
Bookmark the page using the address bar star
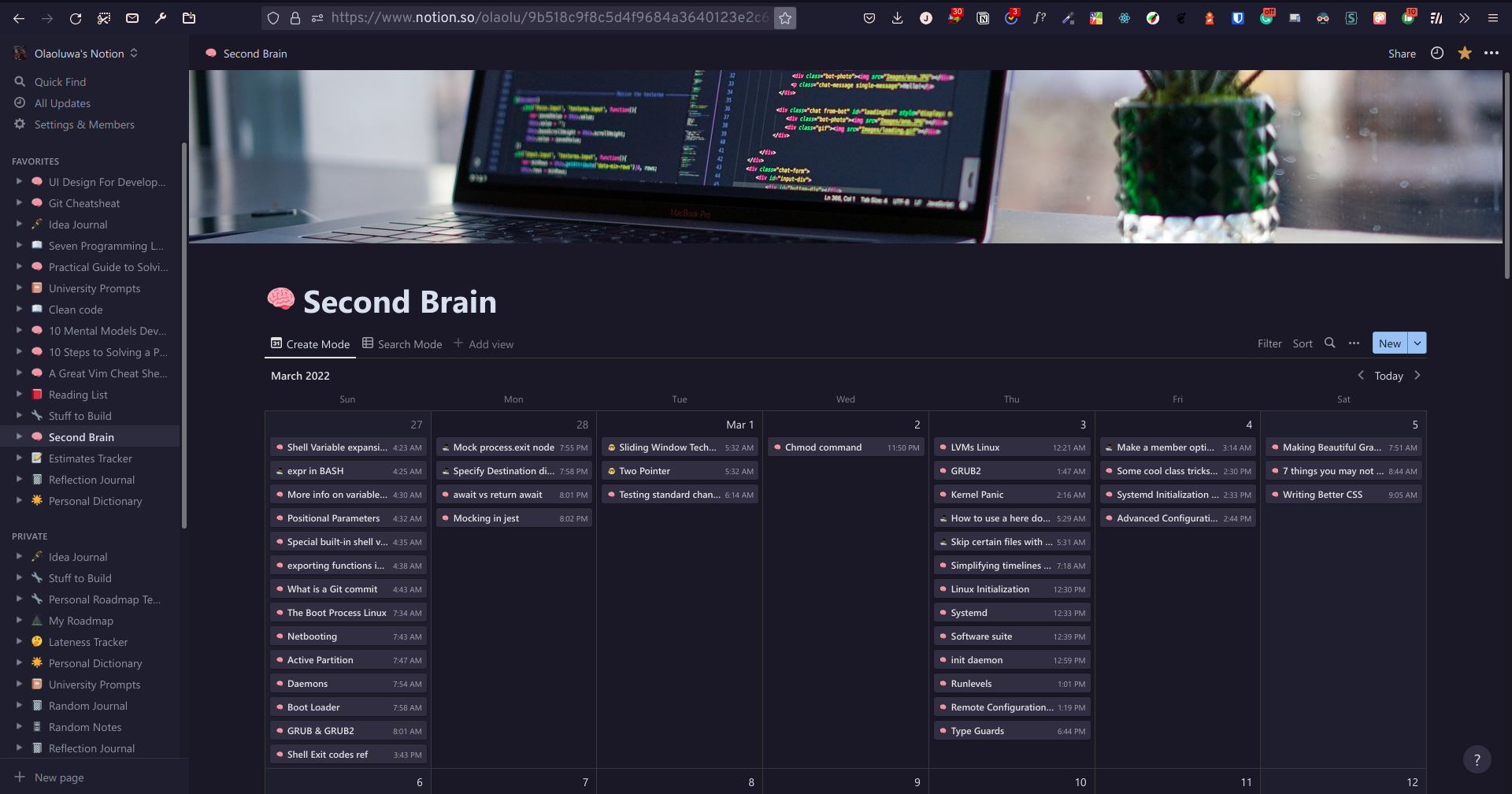[785, 17]
